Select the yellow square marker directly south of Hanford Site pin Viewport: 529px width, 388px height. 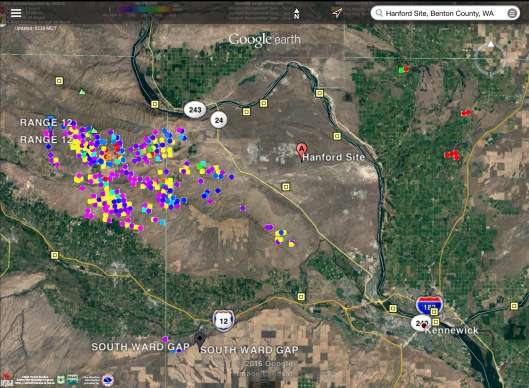click(x=286, y=187)
